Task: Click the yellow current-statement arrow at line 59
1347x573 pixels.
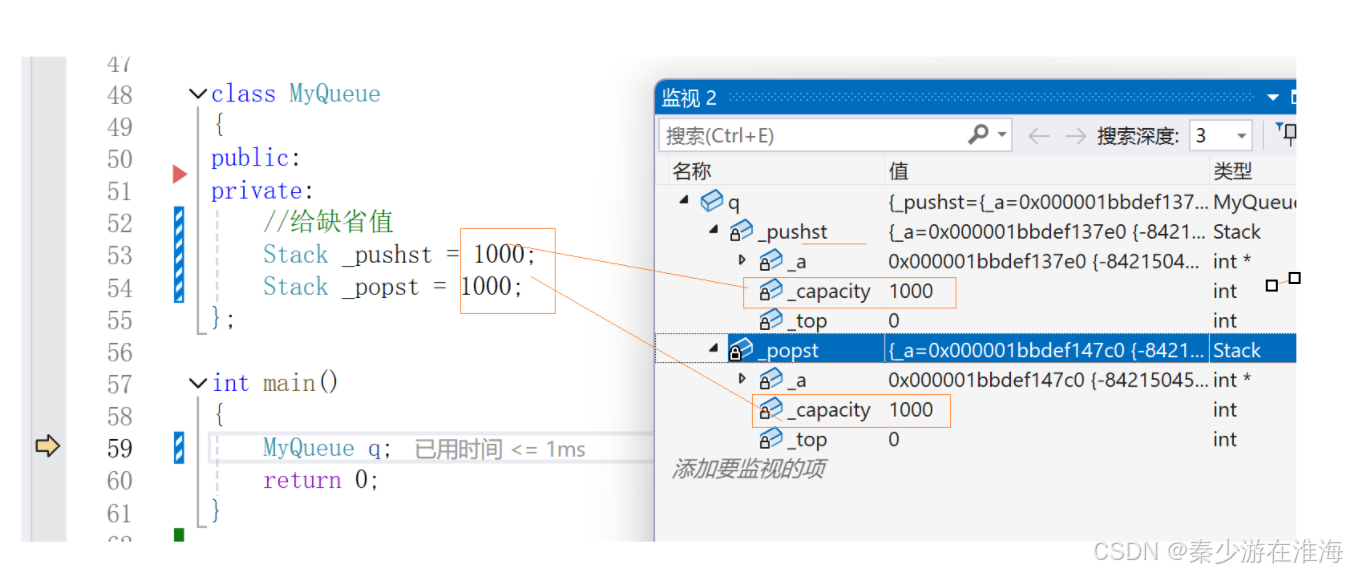Action: 47,446
